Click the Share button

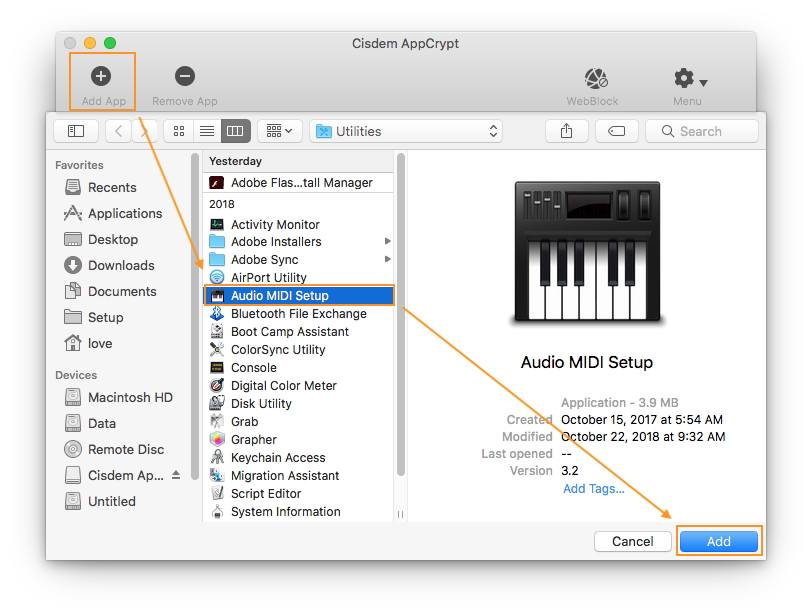tap(567, 131)
